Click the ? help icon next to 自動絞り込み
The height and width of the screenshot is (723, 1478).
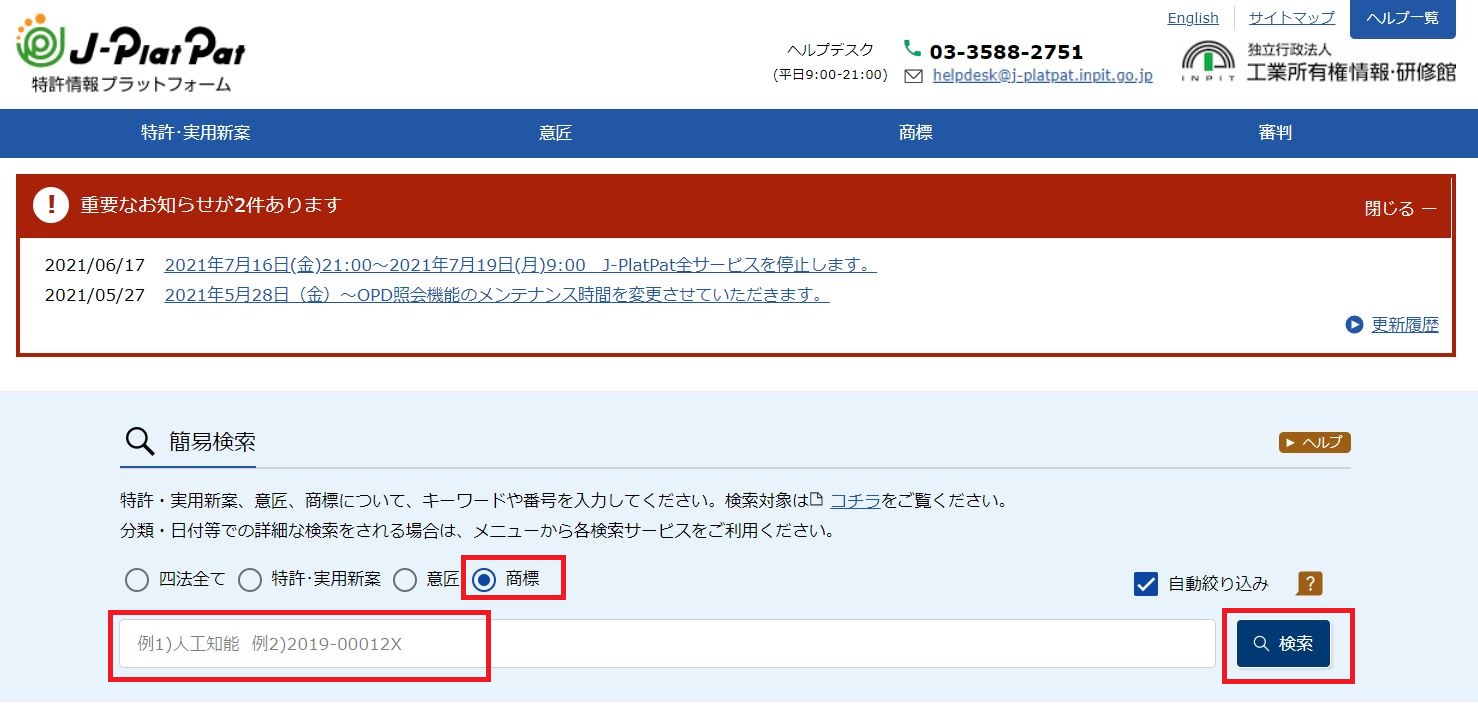1310,583
